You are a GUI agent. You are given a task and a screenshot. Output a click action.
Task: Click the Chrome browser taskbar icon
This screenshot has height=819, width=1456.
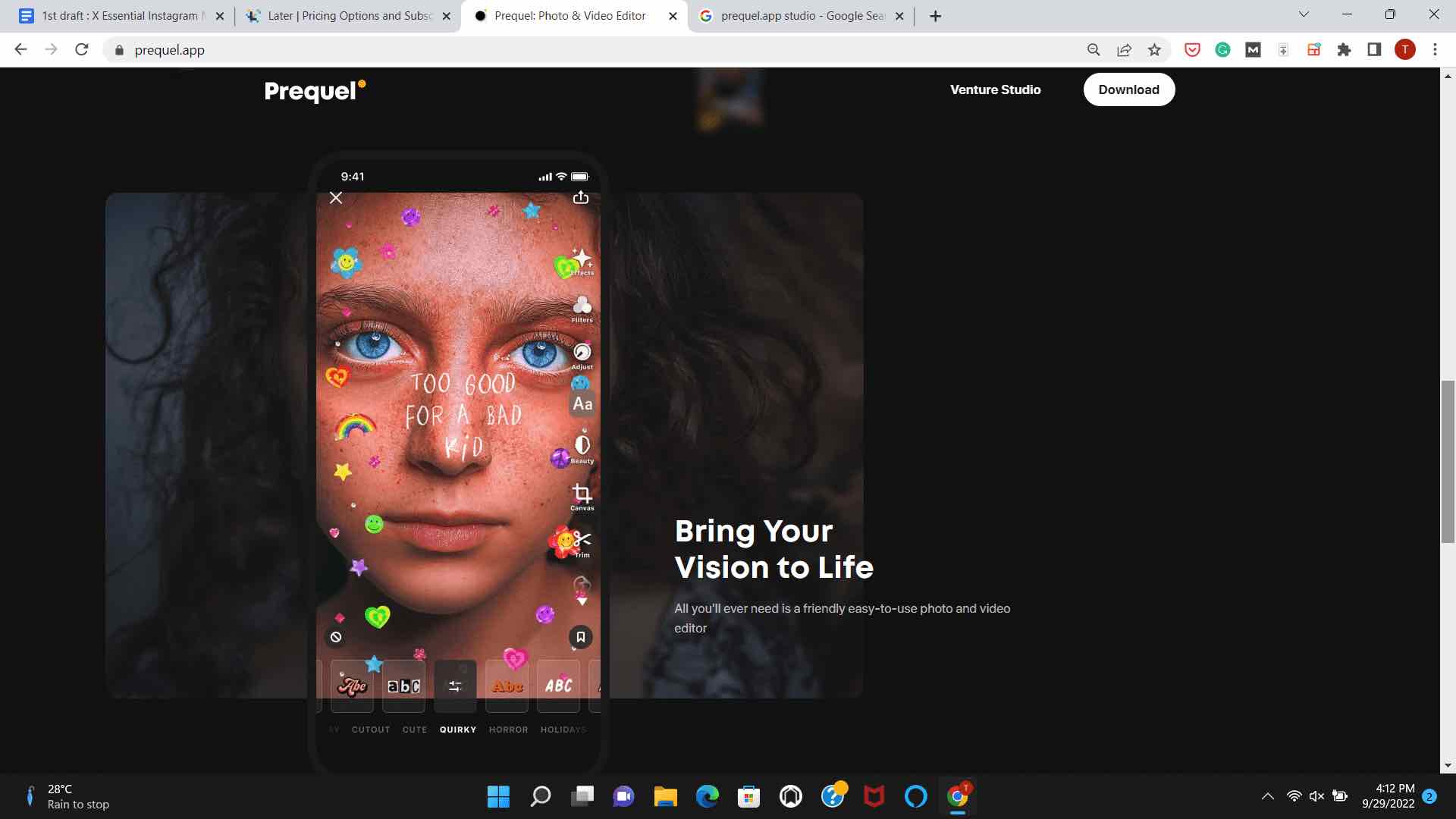click(x=957, y=796)
